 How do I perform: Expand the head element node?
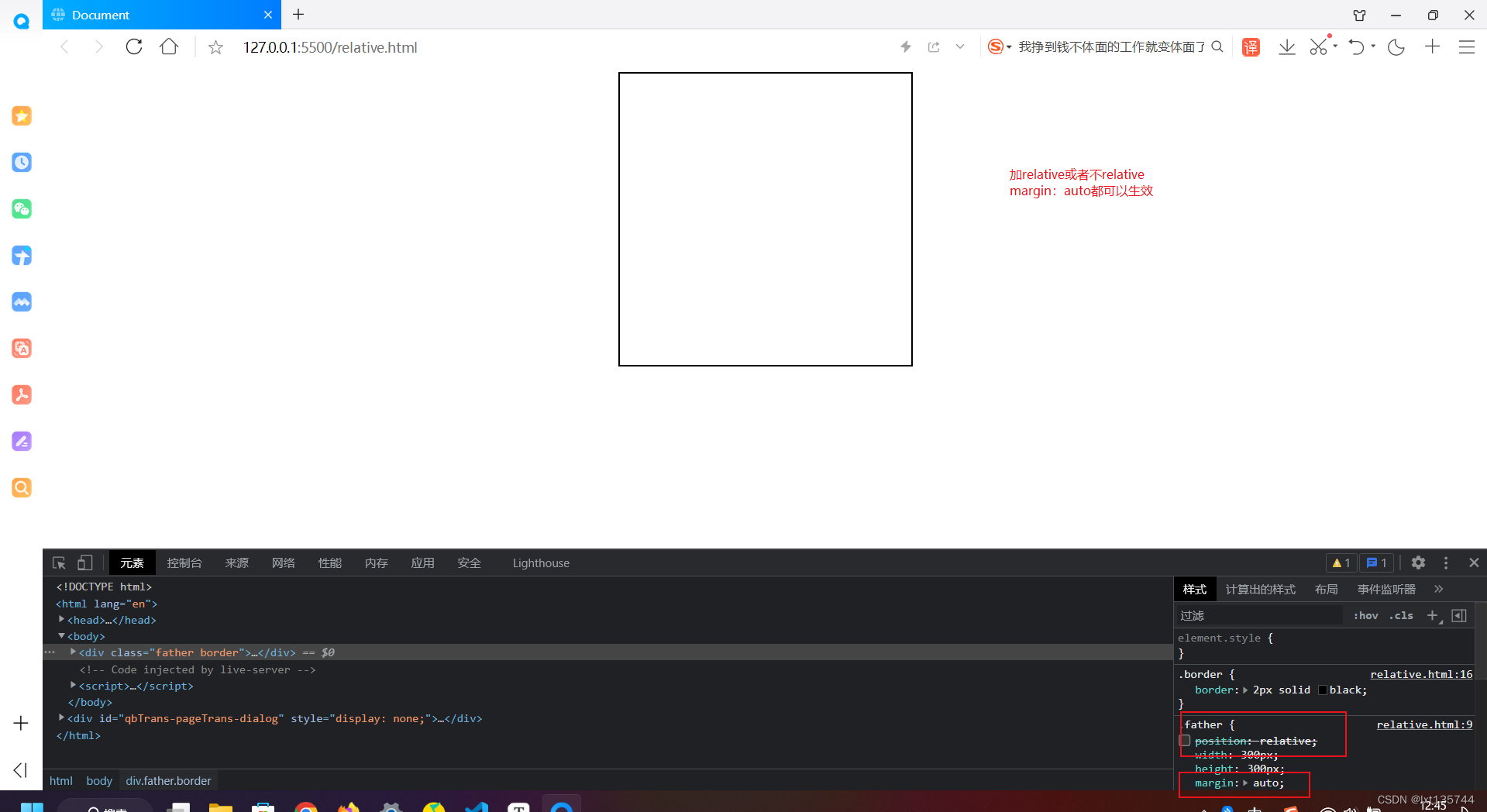click(x=61, y=620)
